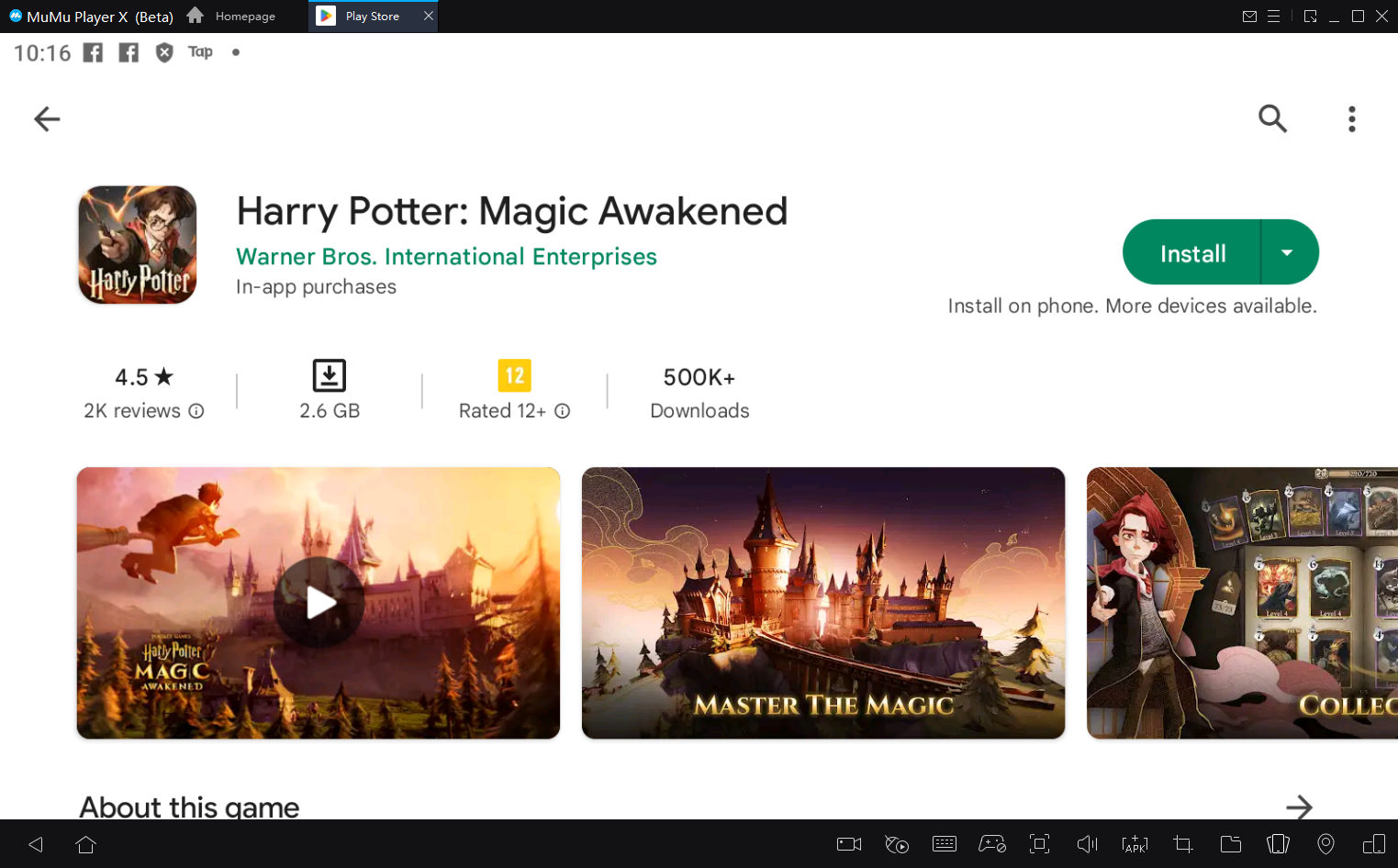Switch to the Homepage tab
The height and width of the screenshot is (868, 1398).
[231, 17]
